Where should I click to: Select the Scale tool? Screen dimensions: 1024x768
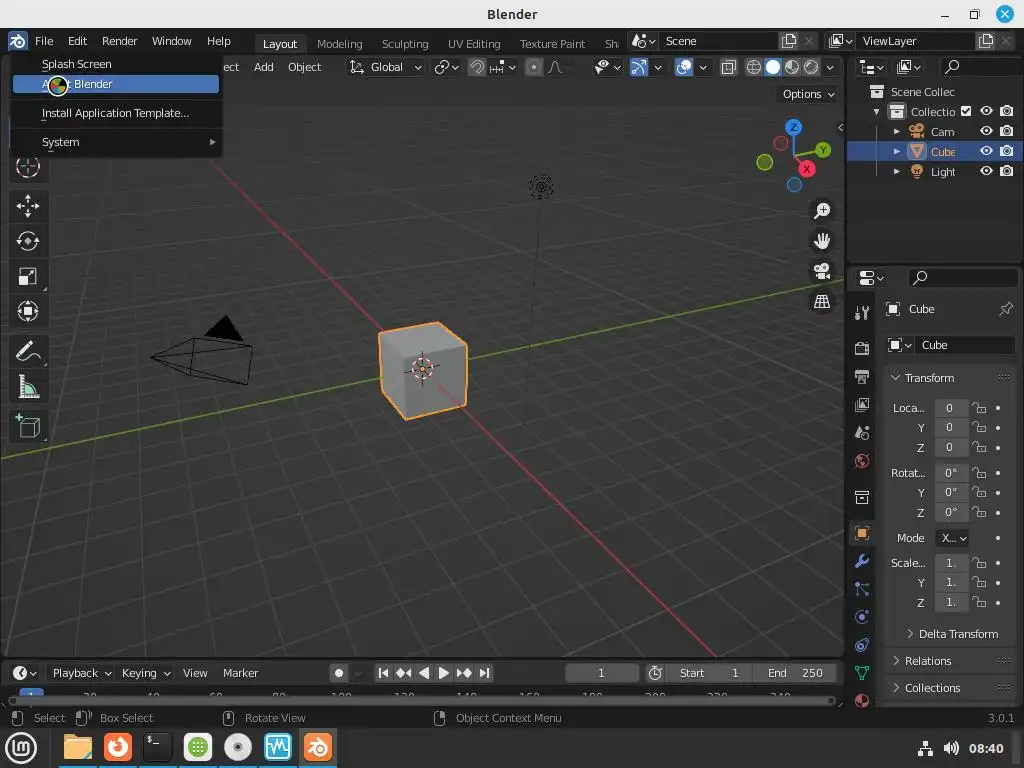(27, 276)
